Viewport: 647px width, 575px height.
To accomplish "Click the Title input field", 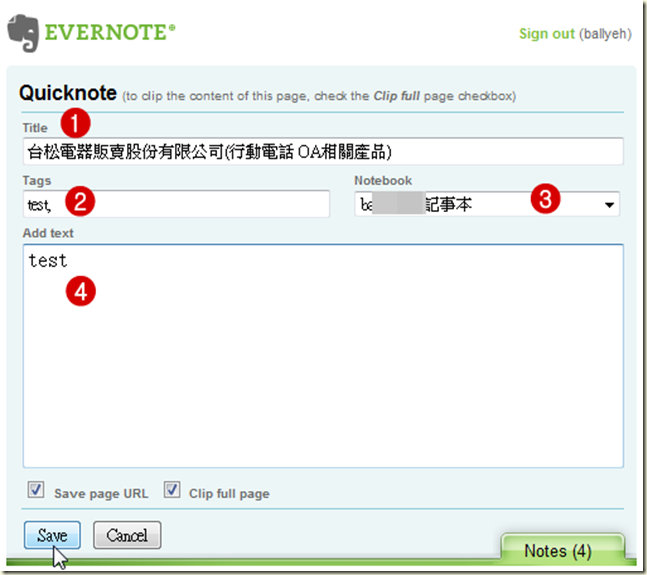I will (x=323, y=151).
